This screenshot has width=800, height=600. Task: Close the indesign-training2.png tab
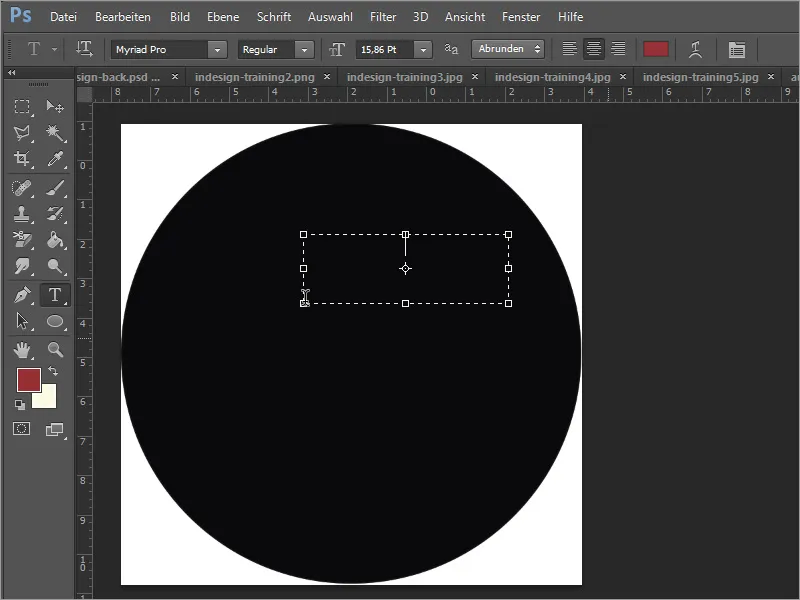(327, 77)
